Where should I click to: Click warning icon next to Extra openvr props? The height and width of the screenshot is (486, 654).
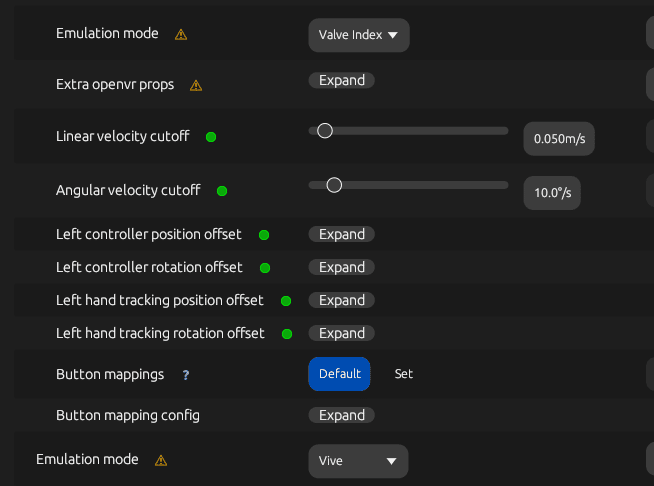196,86
